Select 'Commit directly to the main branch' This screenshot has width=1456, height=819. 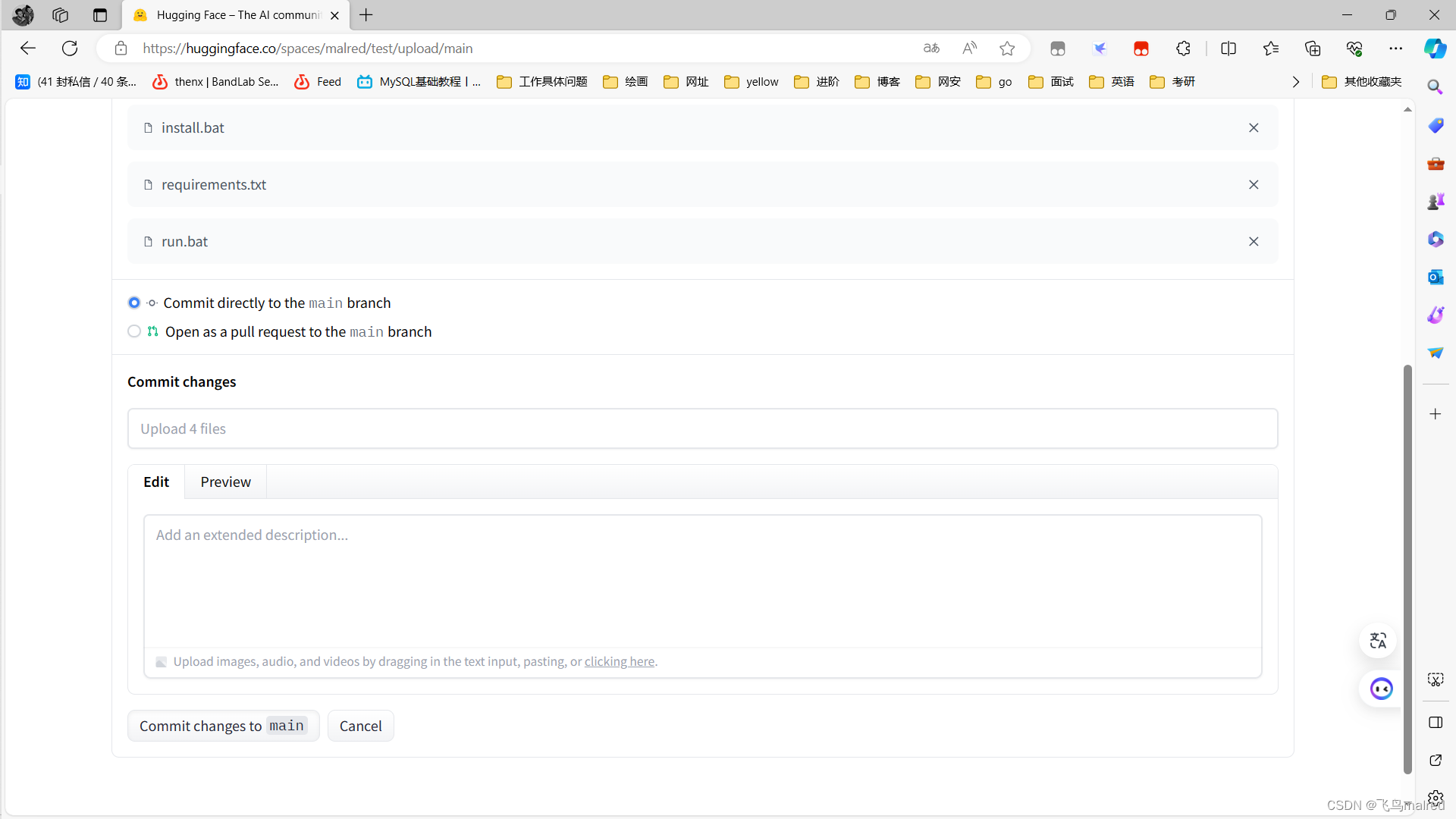tap(134, 302)
